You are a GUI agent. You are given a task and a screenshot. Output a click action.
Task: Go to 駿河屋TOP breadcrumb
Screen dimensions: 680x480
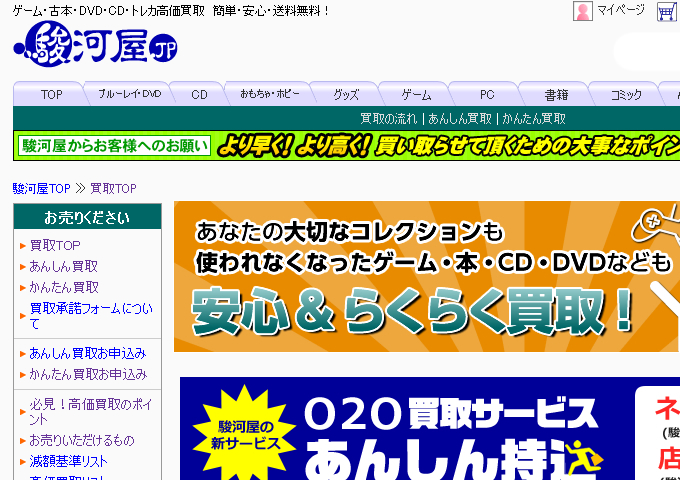click(42, 188)
